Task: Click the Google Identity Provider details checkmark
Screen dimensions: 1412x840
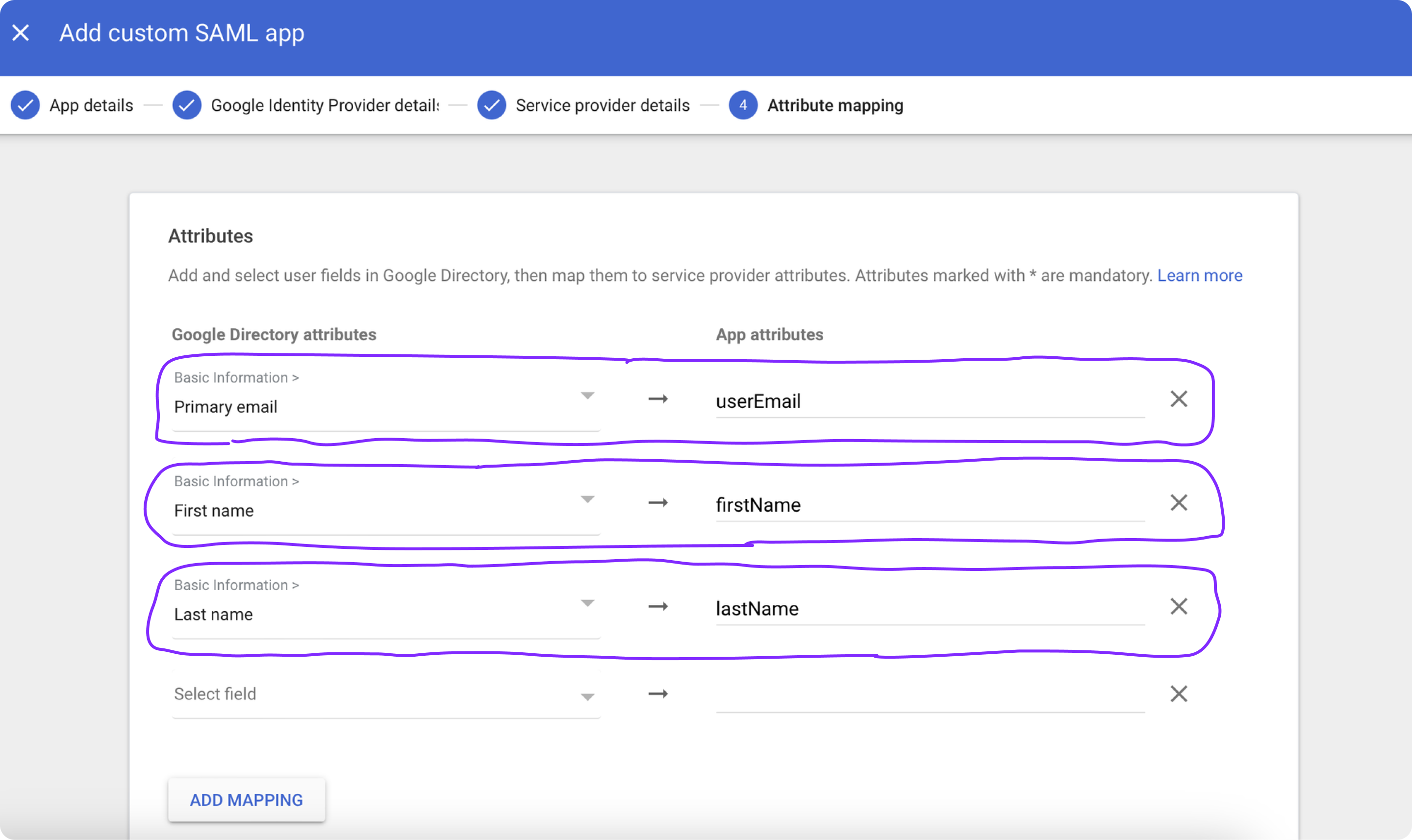Action: [x=187, y=105]
